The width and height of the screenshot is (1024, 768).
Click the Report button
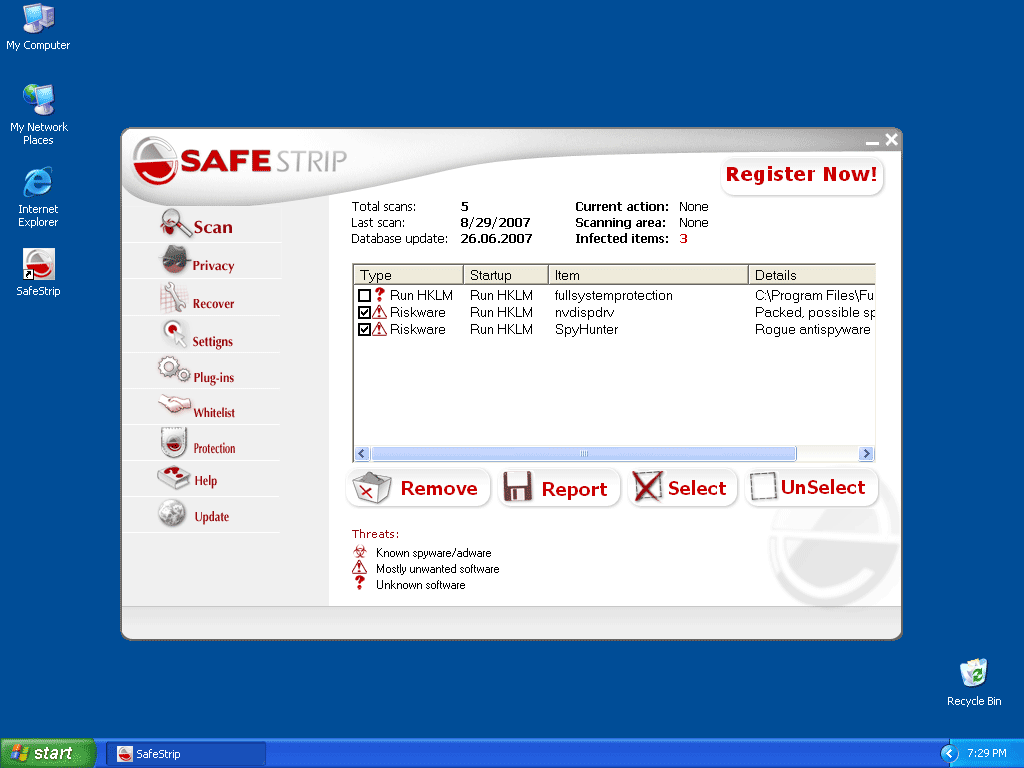(558, 489)
